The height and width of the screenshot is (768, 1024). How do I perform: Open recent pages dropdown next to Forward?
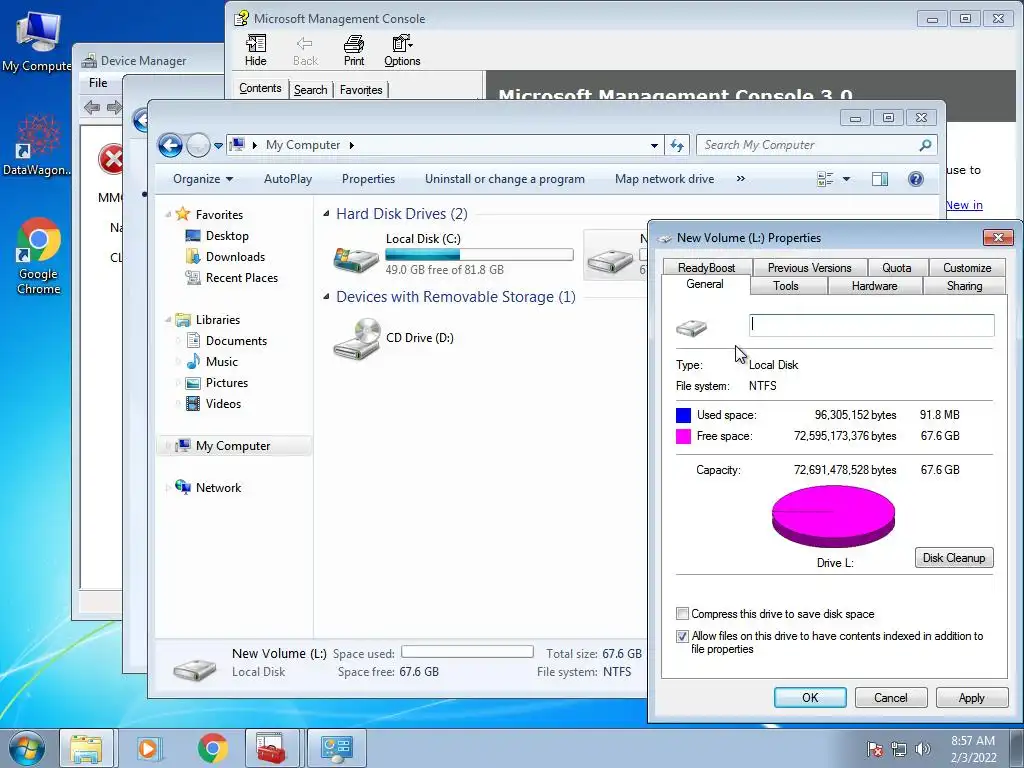(x=218, y=146)
